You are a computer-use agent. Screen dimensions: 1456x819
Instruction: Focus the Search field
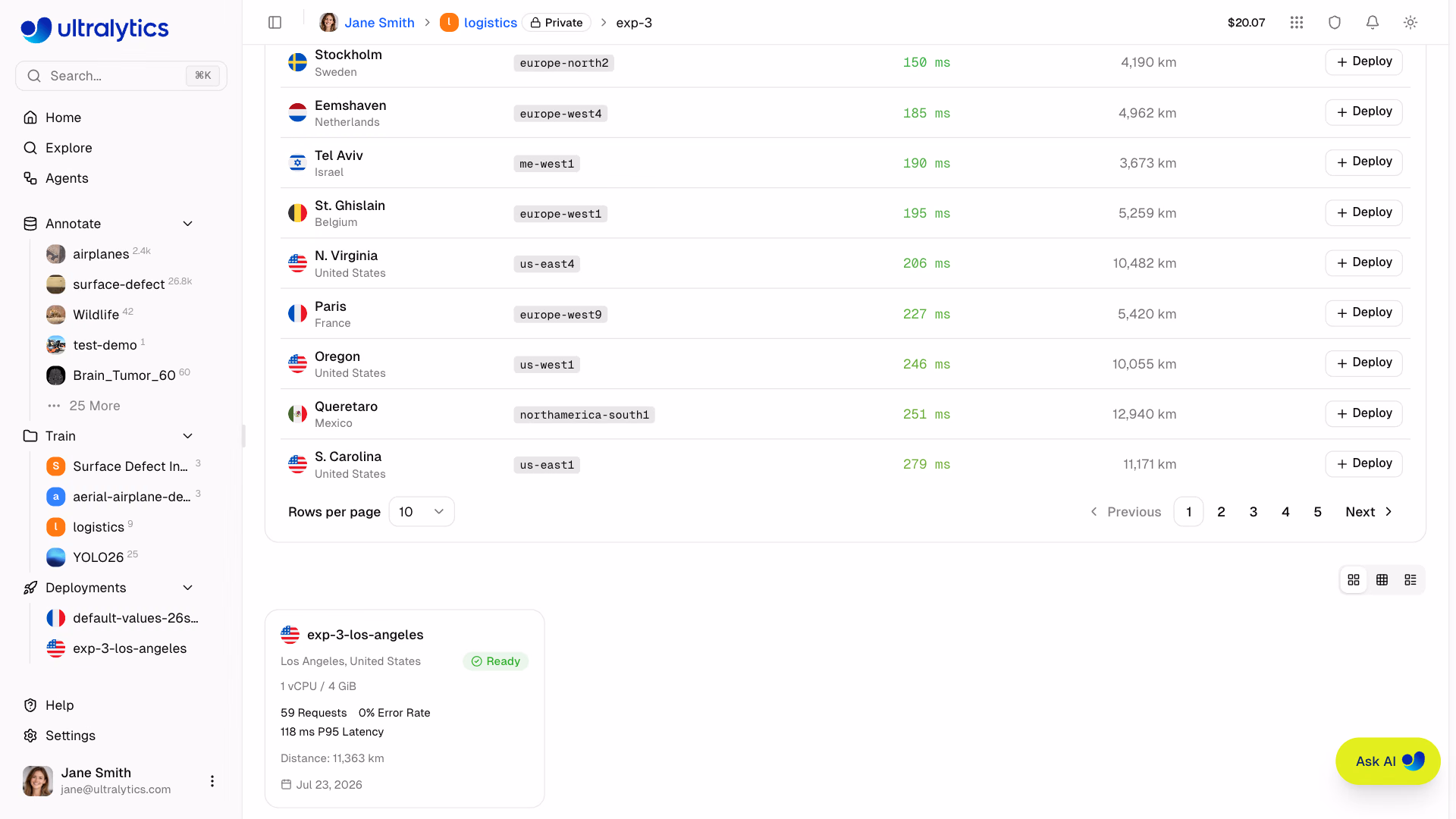121,76
